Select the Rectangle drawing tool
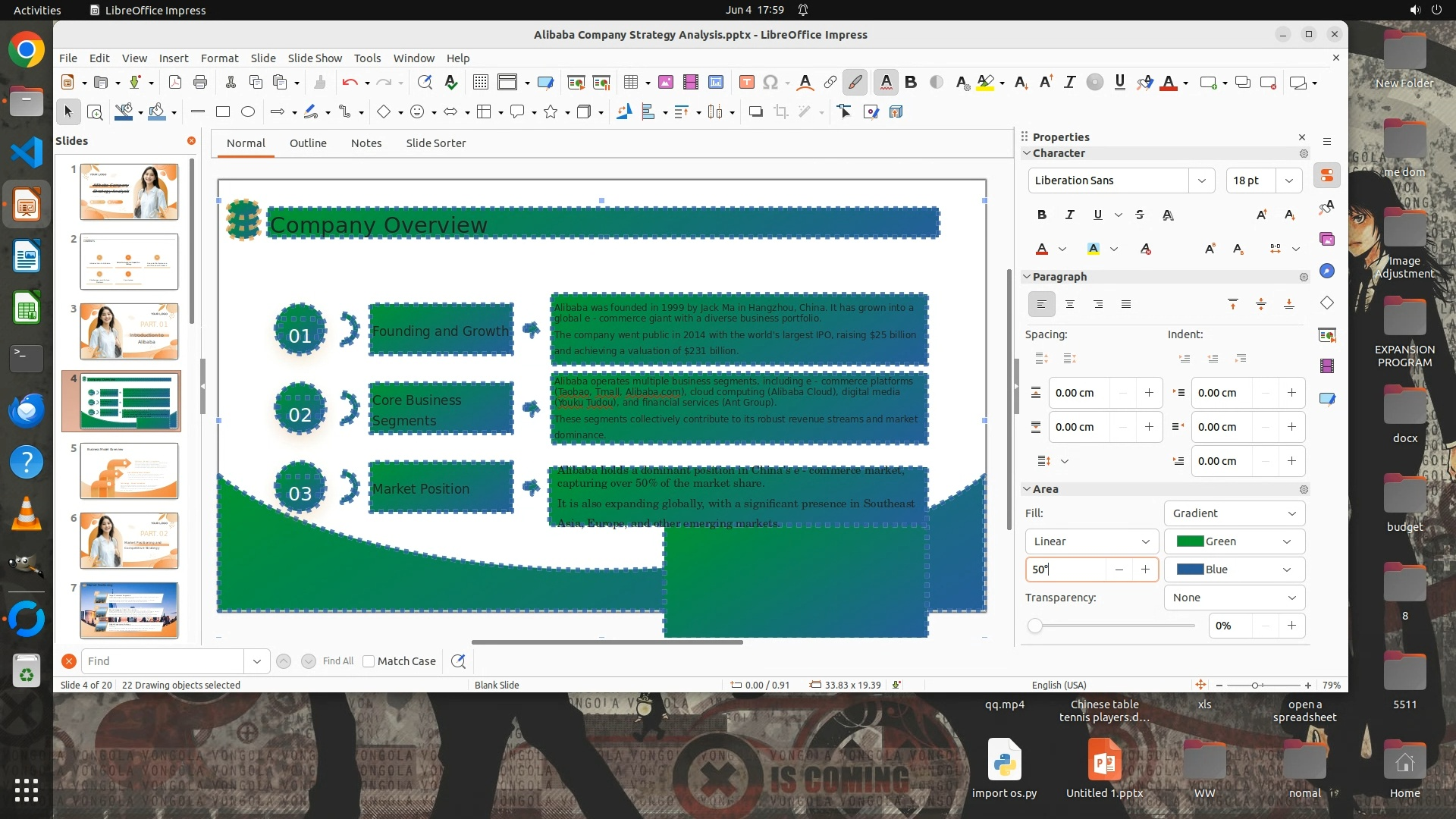 click(223, 112)
